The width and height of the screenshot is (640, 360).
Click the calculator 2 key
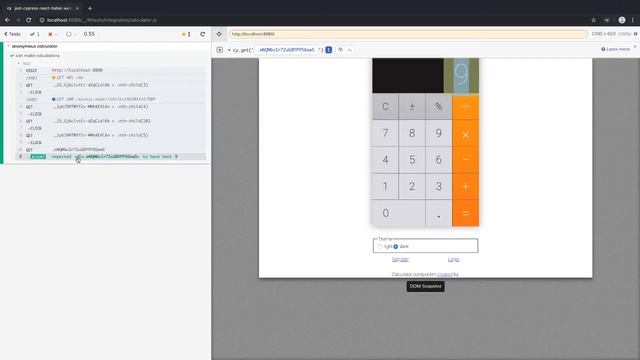pos(412,187)
